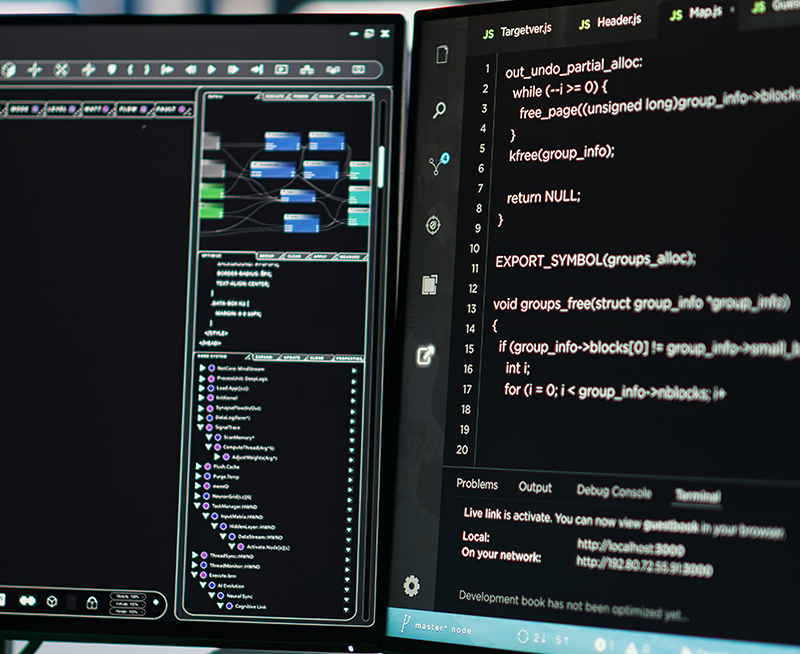The image size is (800, 654).
Task: Select the 3D cube icon in the toolbar
Action: pos(9,69)
